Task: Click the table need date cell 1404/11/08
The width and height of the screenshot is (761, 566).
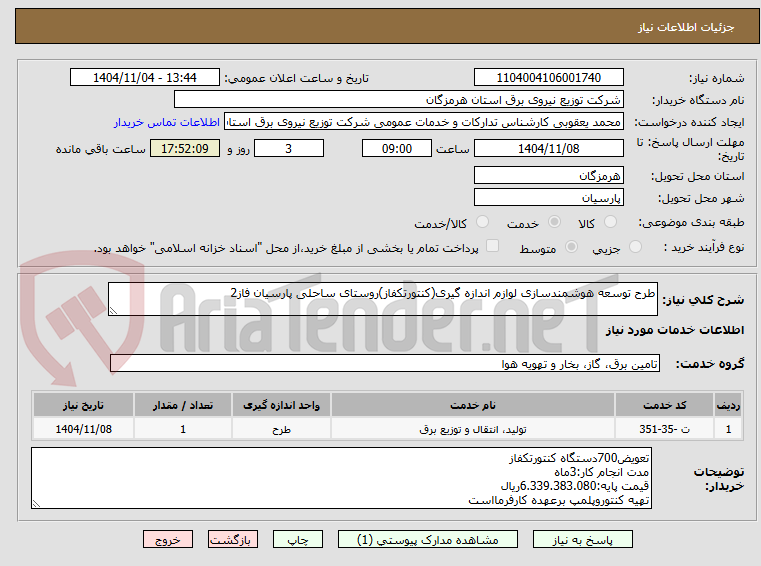Action: [83, 429]
